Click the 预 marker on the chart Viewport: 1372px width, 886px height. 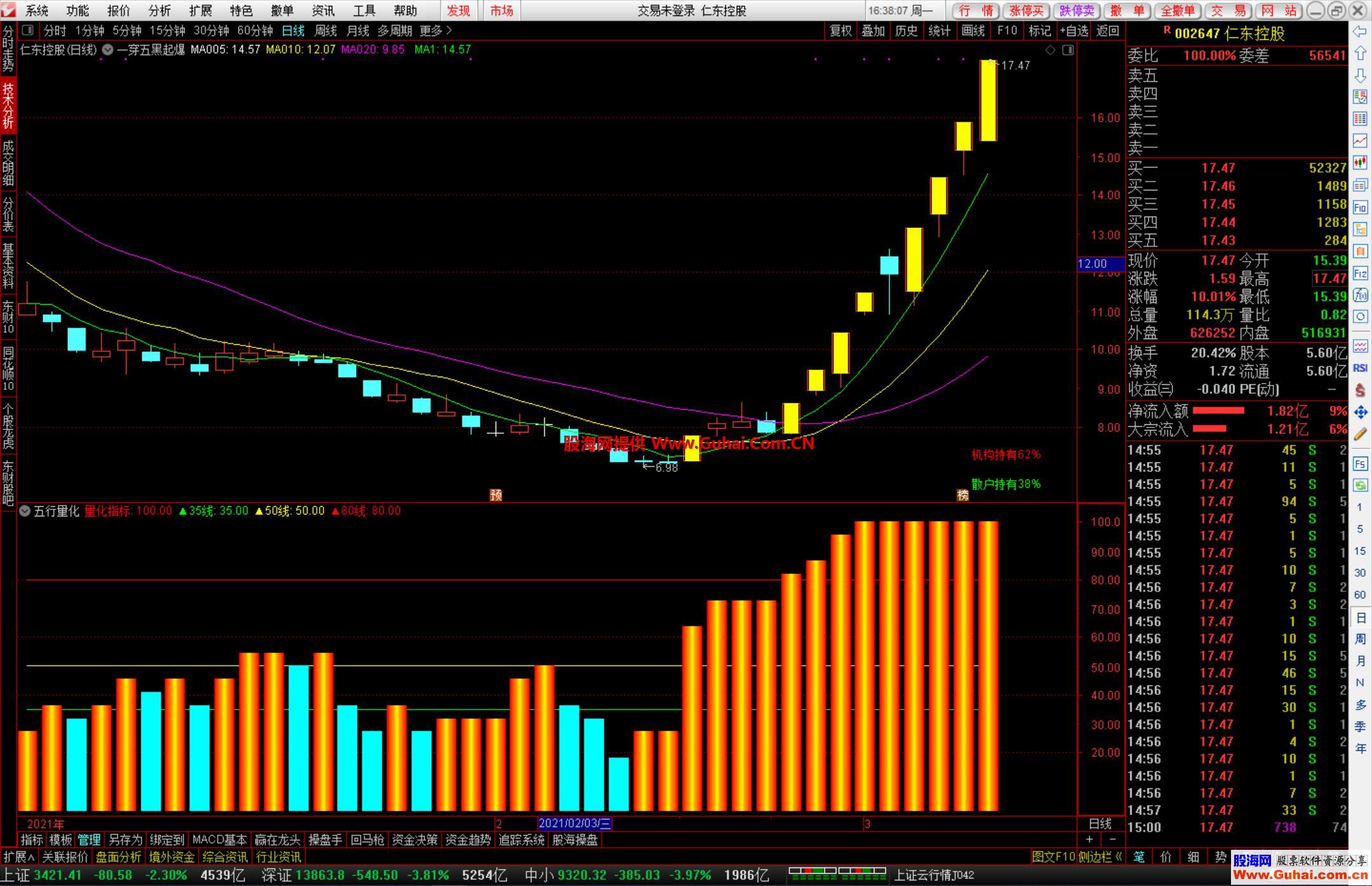[496, 495]
